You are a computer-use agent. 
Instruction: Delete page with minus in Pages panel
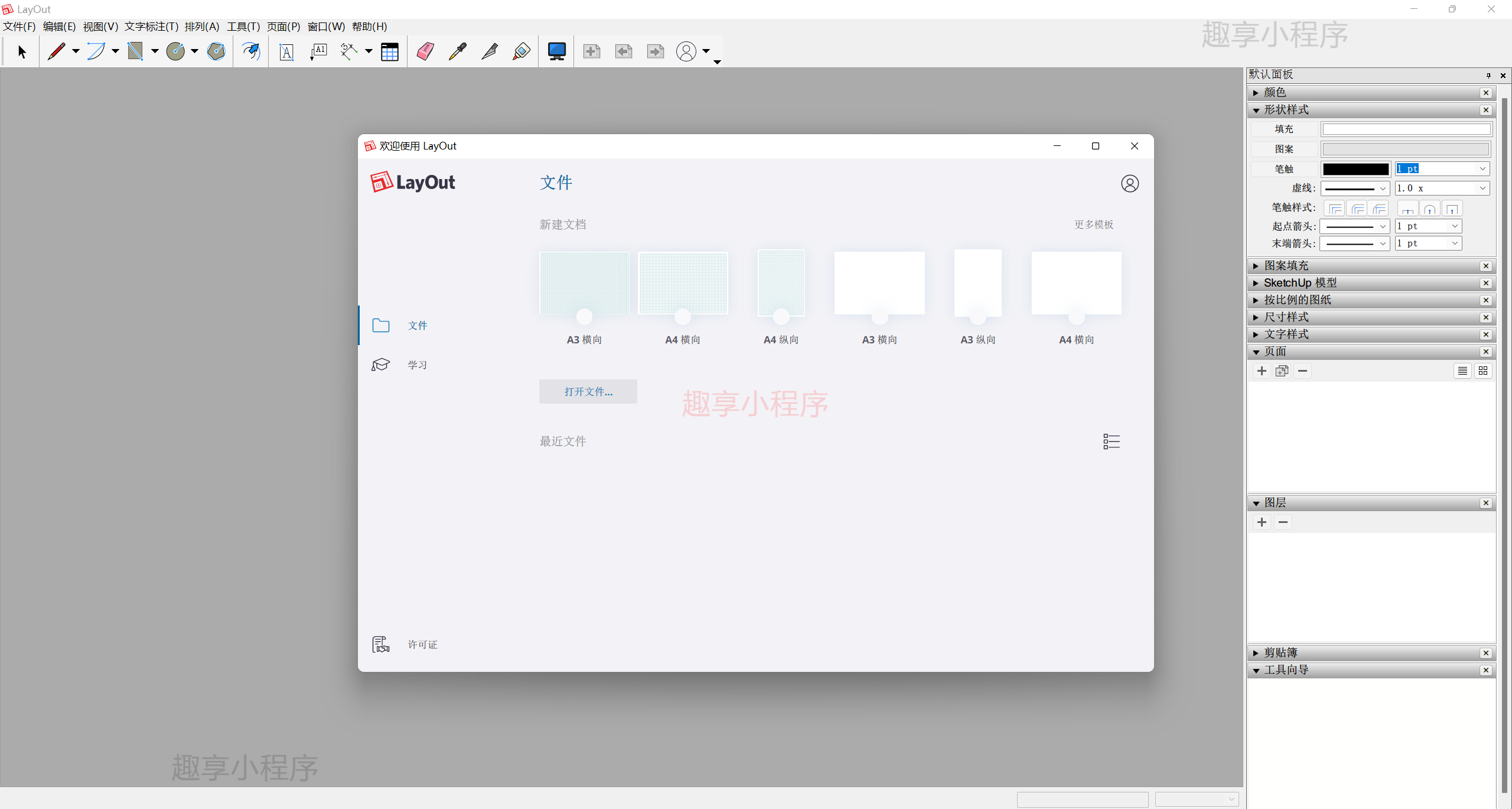coord(1302,371)
